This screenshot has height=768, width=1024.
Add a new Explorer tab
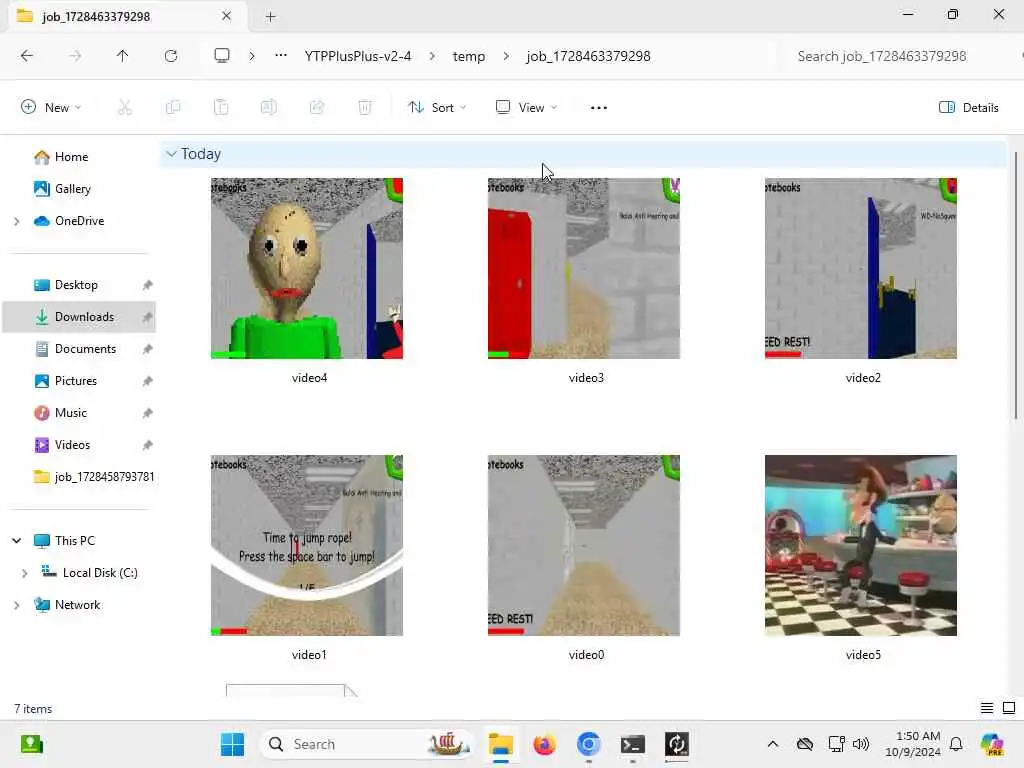pyautogui.click(x=270, y=16)
